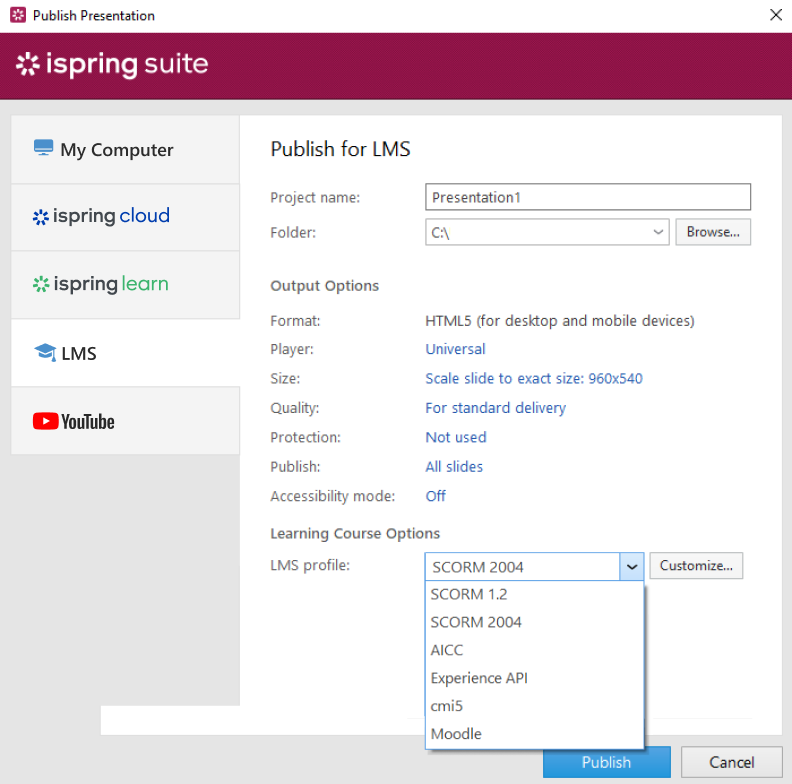Close the Publish Presentation dialog
This screenshot has height=784, width=792.
coord(776,15)
